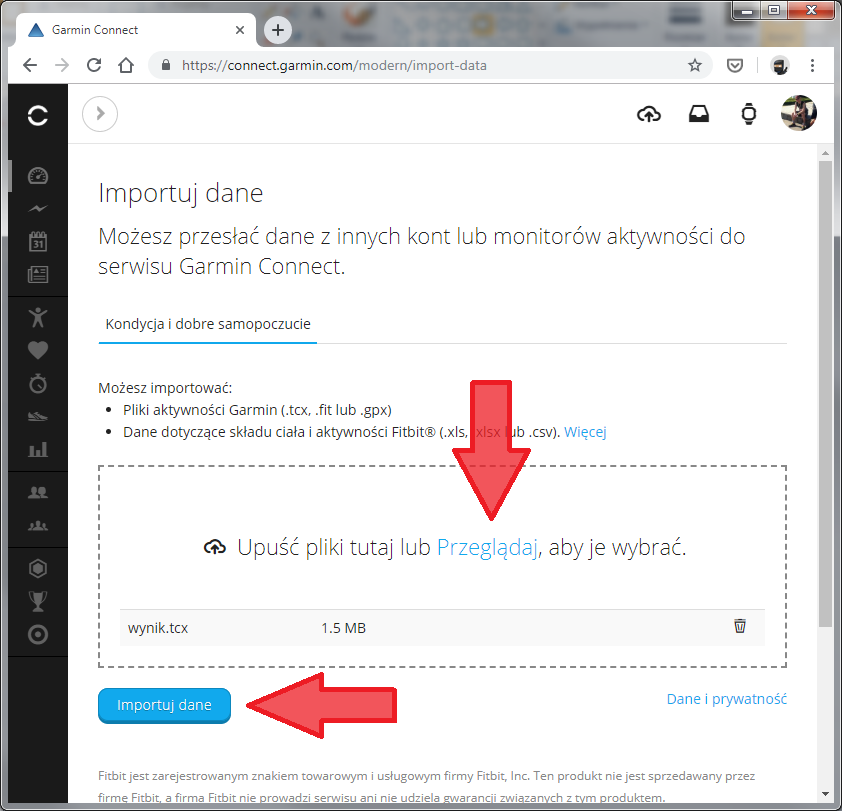This screenshot has height=811, width=842.
Task: Minimize the browser window
Action: pos(747,10)
